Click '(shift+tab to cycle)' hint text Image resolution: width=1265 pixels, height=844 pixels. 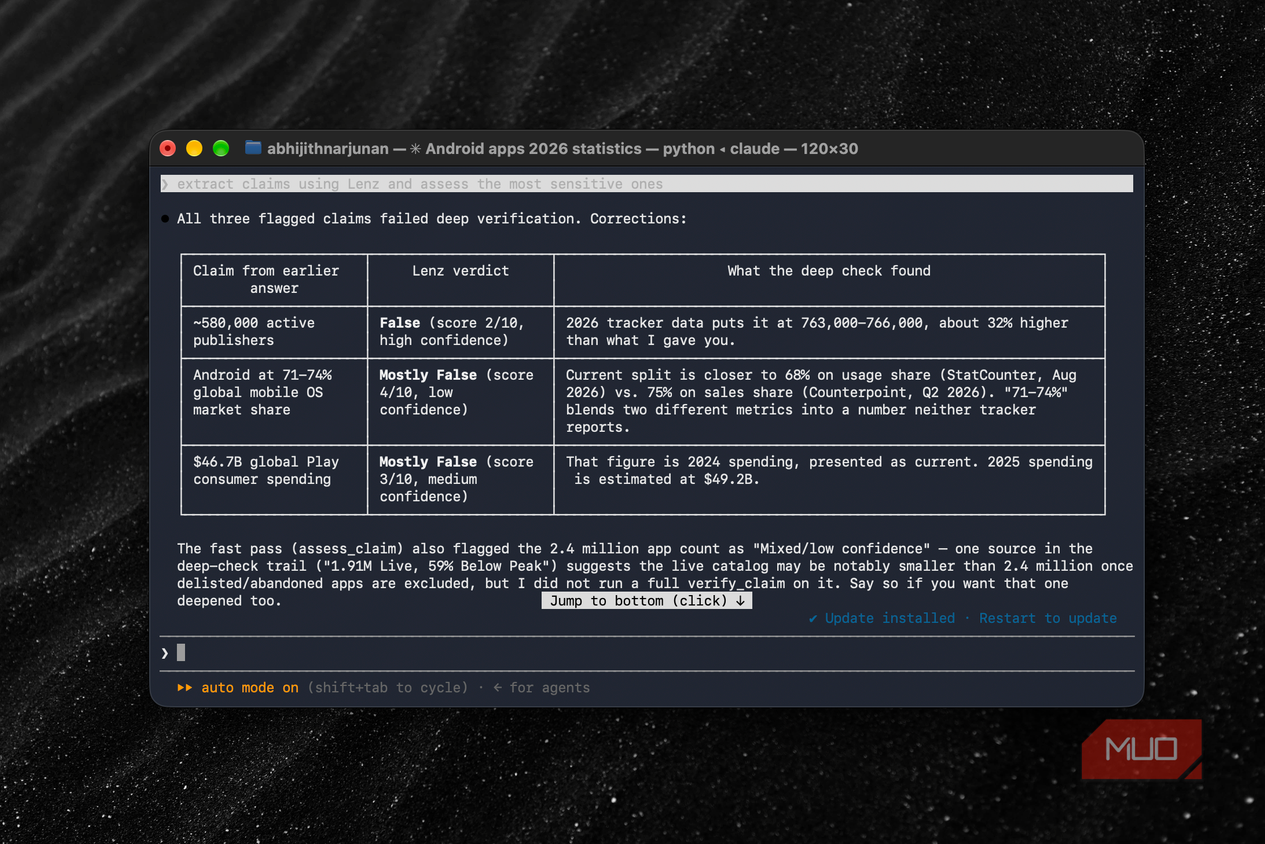pos(387,688)
